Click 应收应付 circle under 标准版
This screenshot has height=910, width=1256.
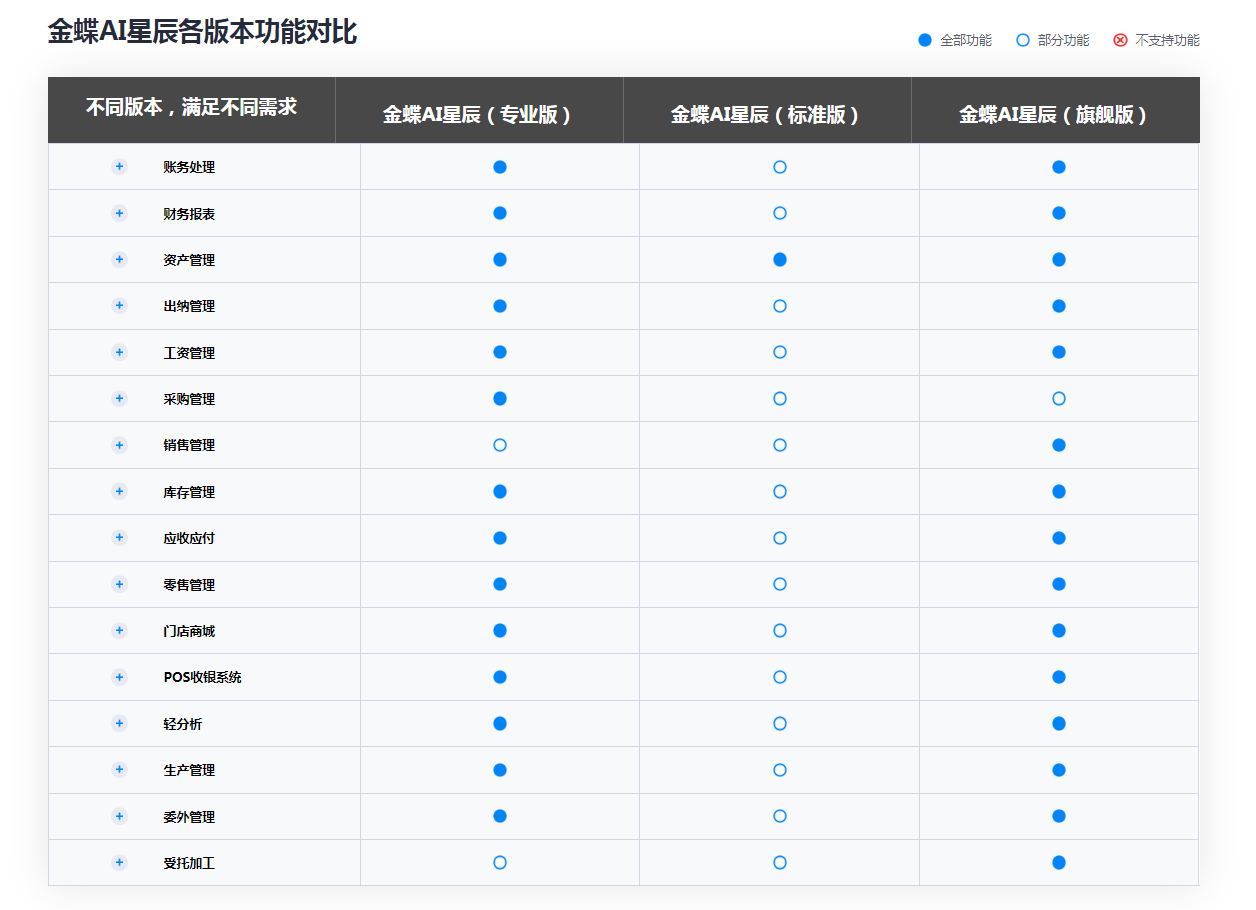pos(780,538)
